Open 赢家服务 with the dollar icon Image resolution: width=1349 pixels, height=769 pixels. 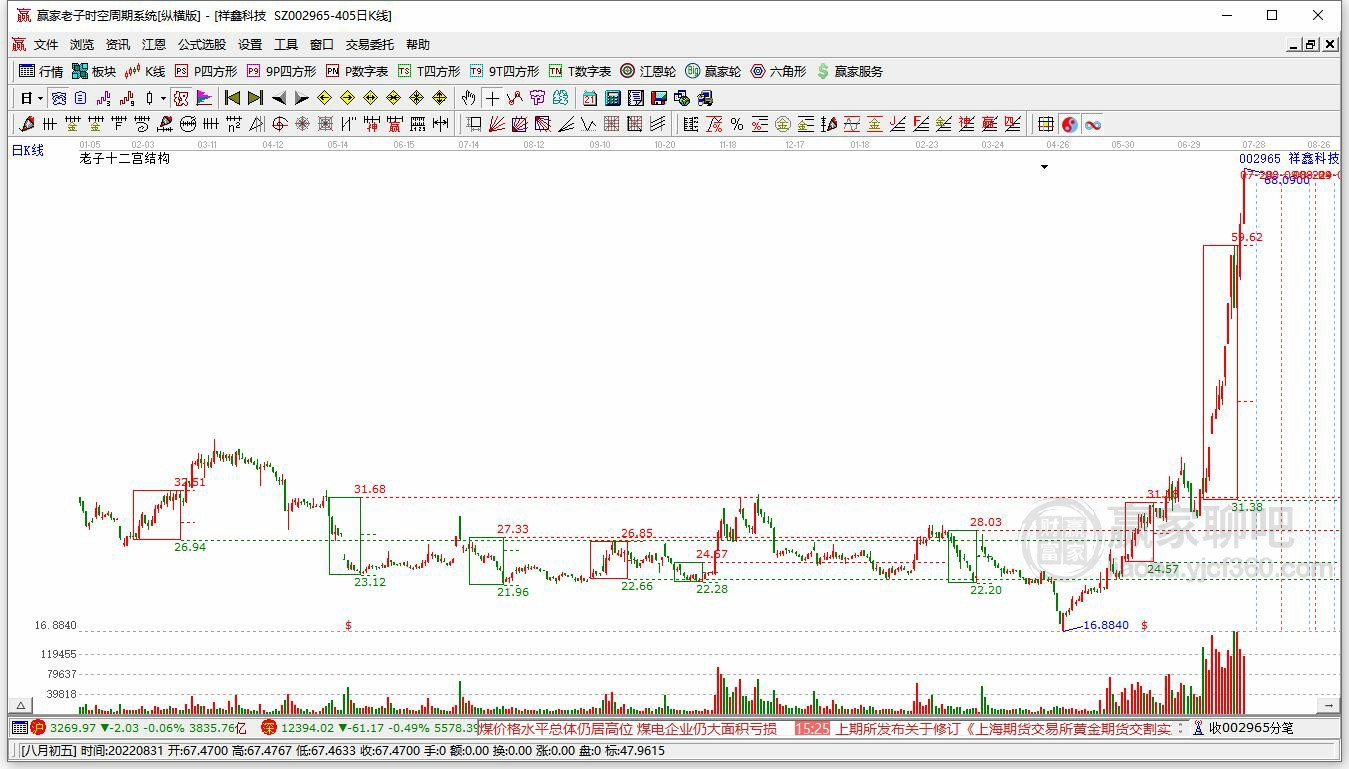coord(849,71)
